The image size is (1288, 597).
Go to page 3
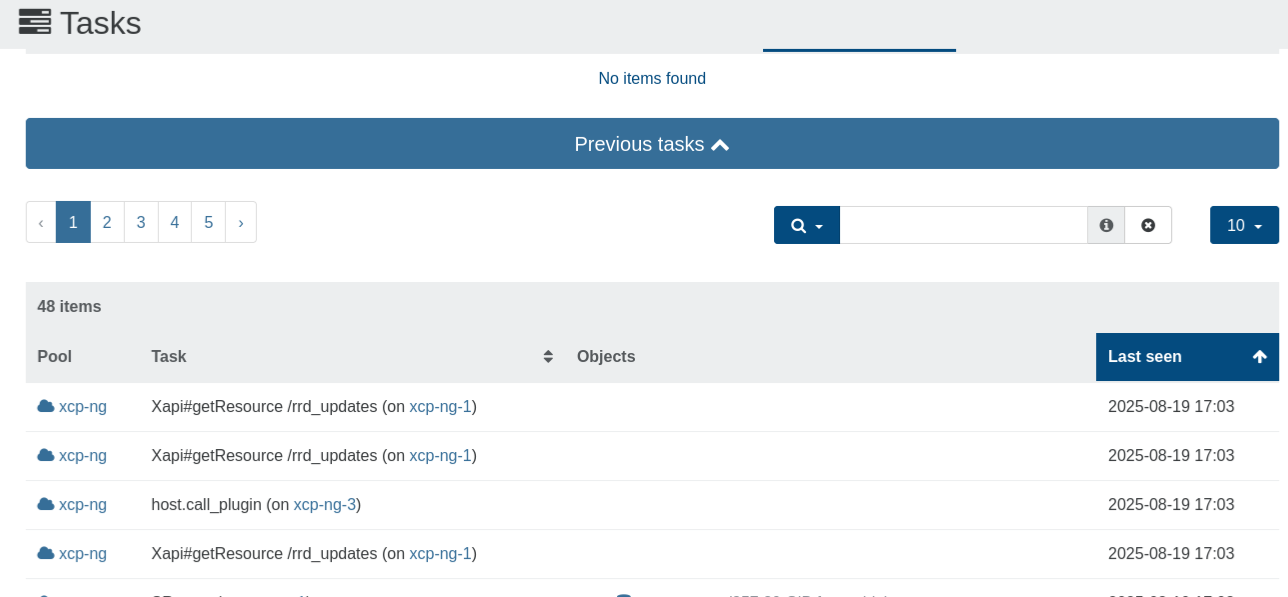click(x=141, y=222)
